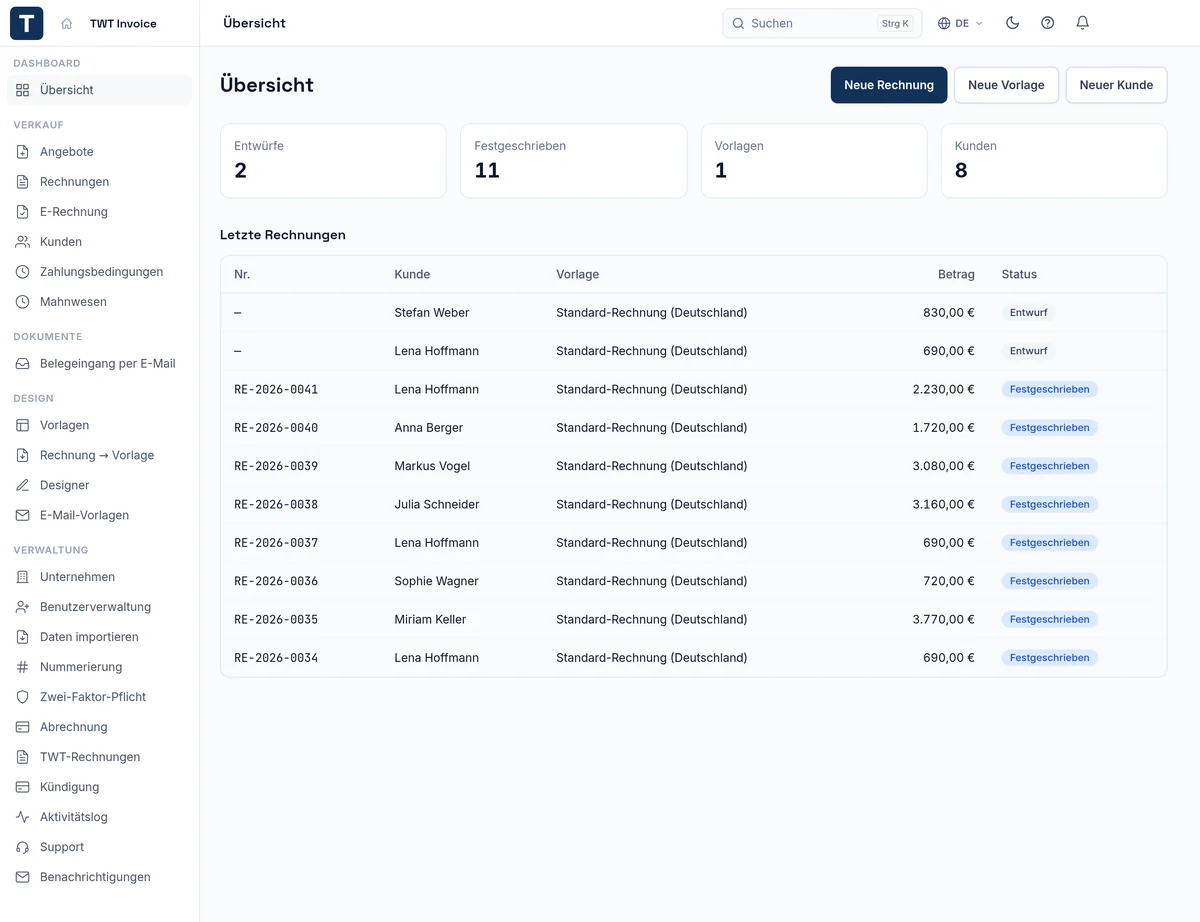Go to Mahnwesen in sidebar
1200x922 pixels.
click(x=99, y=302)
